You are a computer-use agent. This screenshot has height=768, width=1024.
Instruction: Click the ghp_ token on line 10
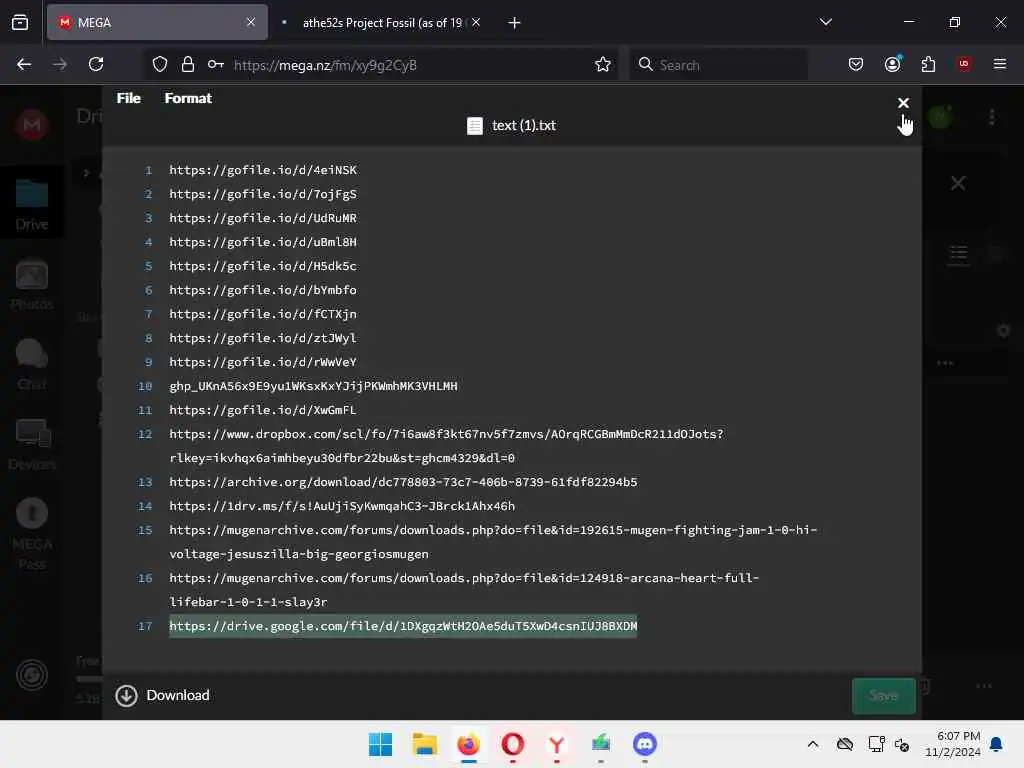click(313, 386)
